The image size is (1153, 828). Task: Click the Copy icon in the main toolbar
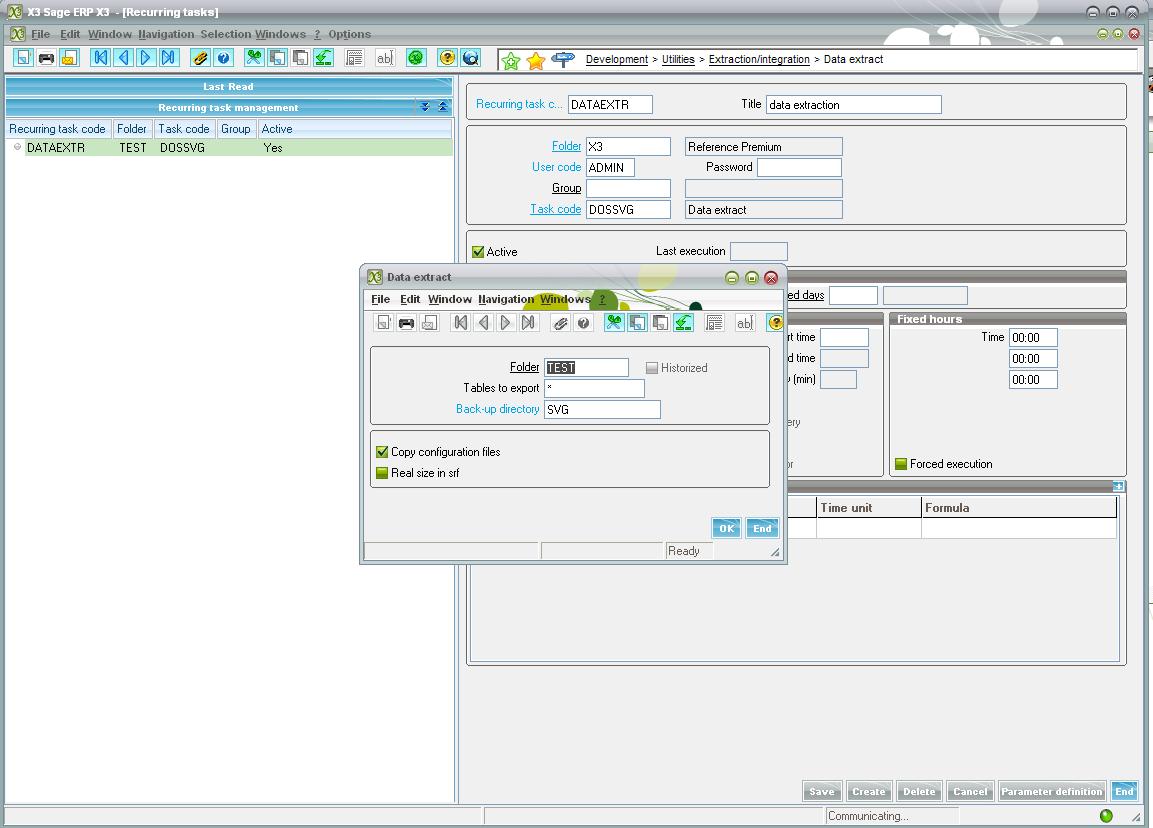click(x=277, y=57)
